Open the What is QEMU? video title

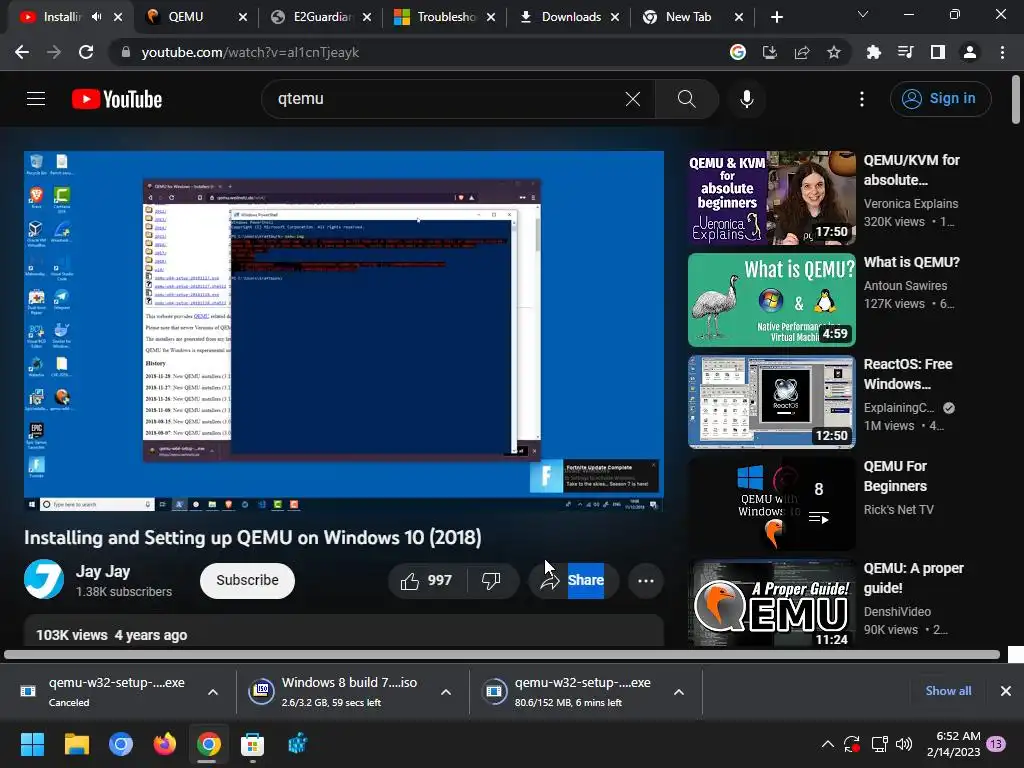[912, 262]
